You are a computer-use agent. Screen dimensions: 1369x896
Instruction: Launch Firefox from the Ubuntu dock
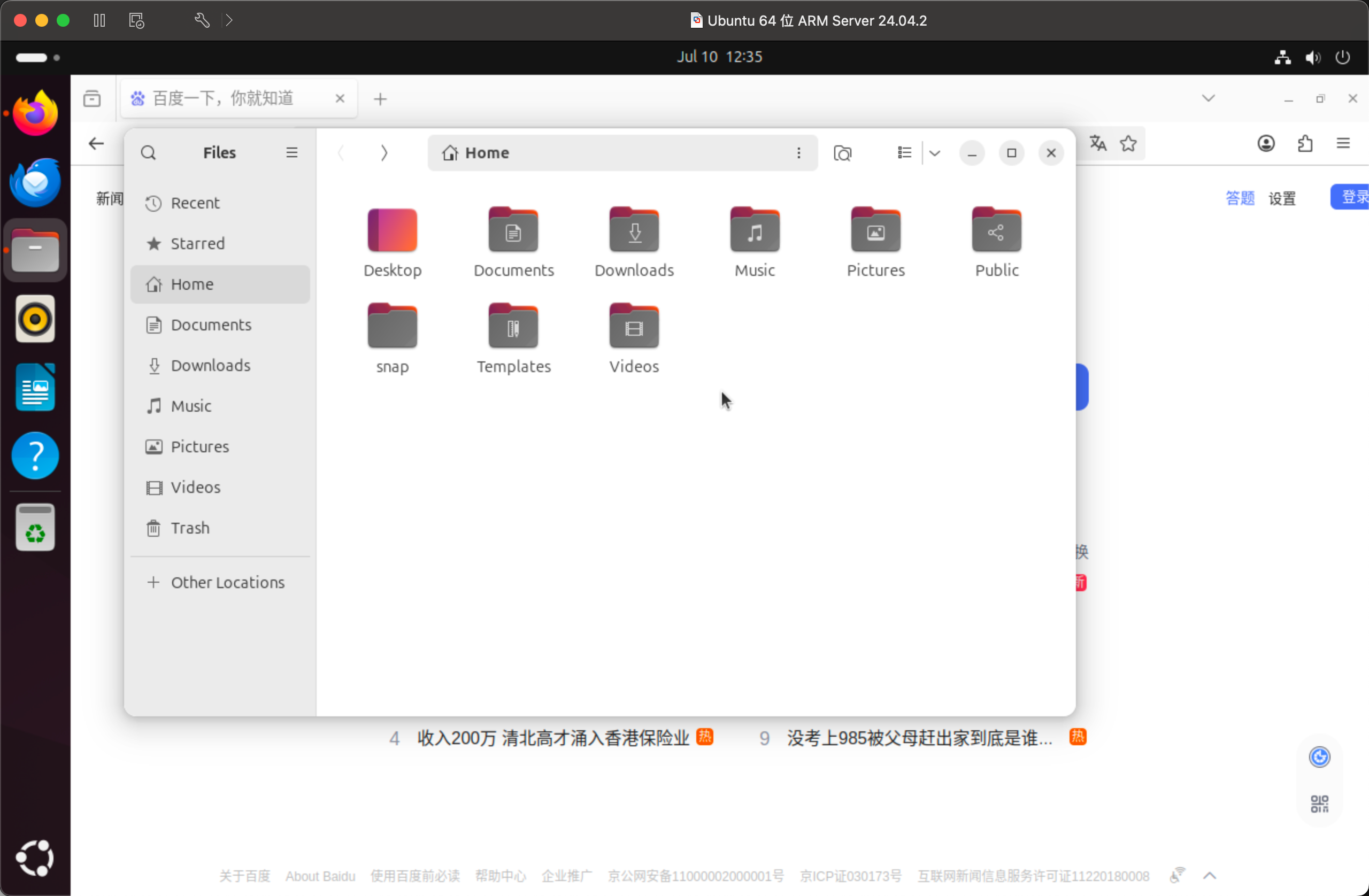point(35,113)
